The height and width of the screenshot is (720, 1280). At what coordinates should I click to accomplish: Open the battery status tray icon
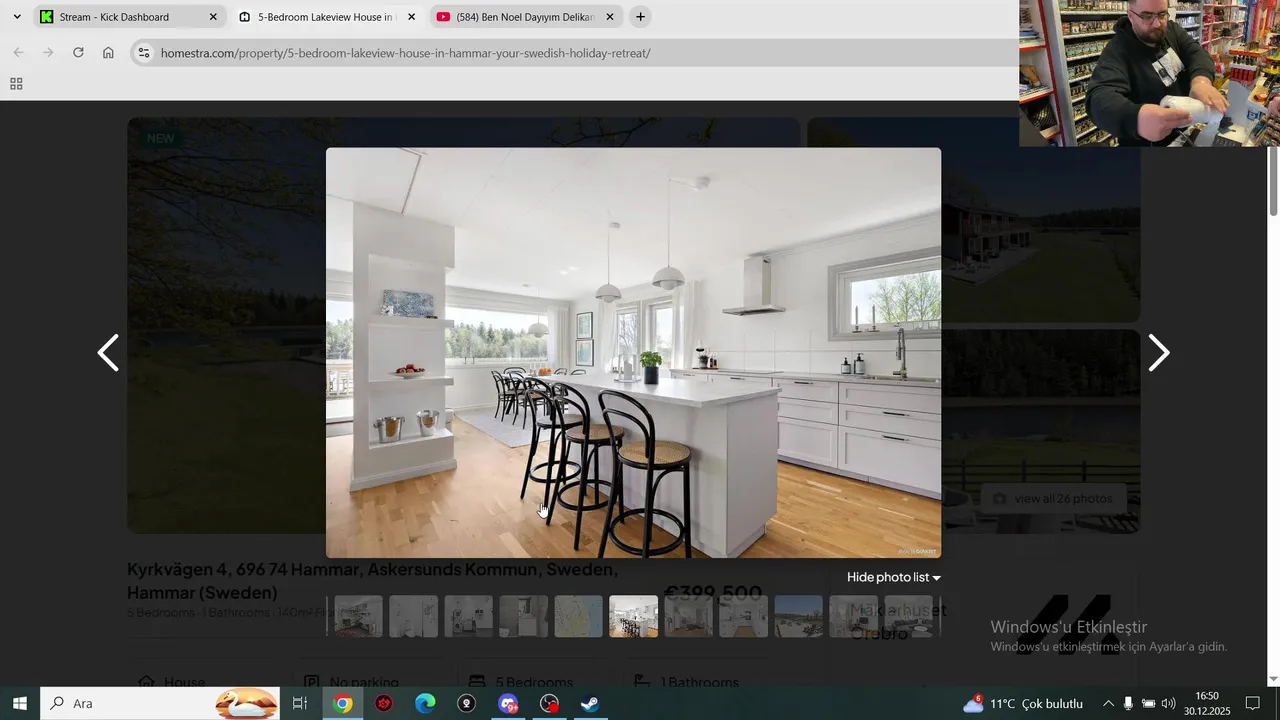tap(1148, 703)
